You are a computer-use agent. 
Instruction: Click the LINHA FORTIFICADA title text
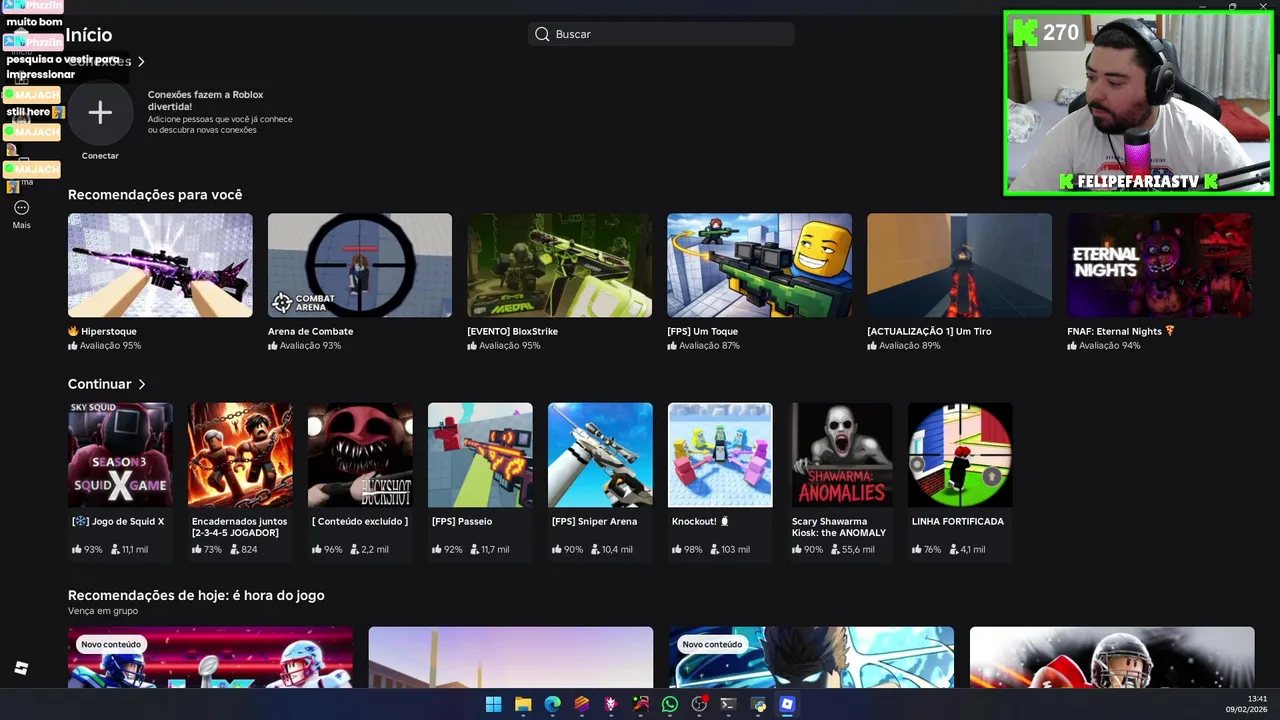958,521
